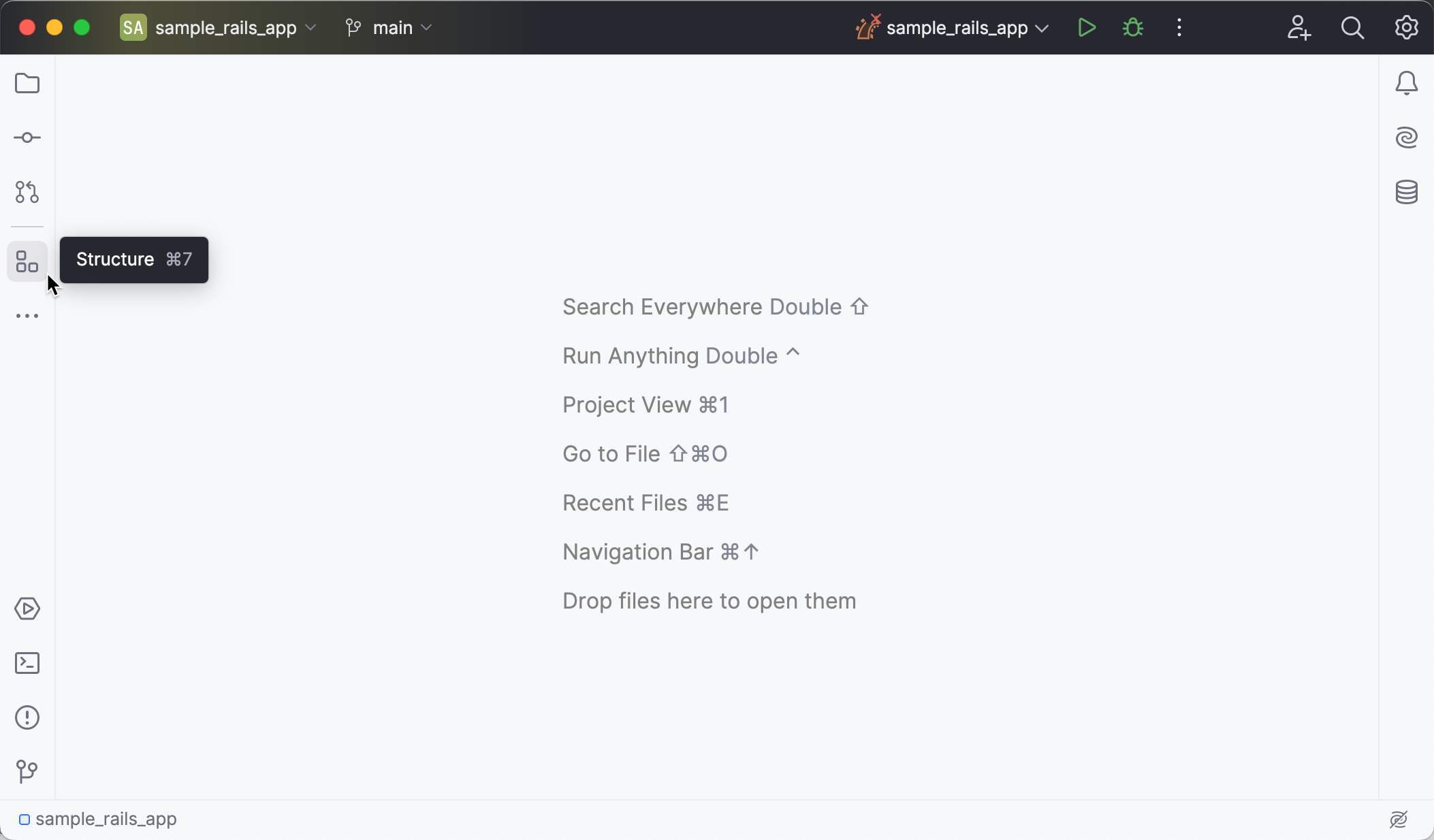Open the Pull Requests tool window

tap(27, 192)
